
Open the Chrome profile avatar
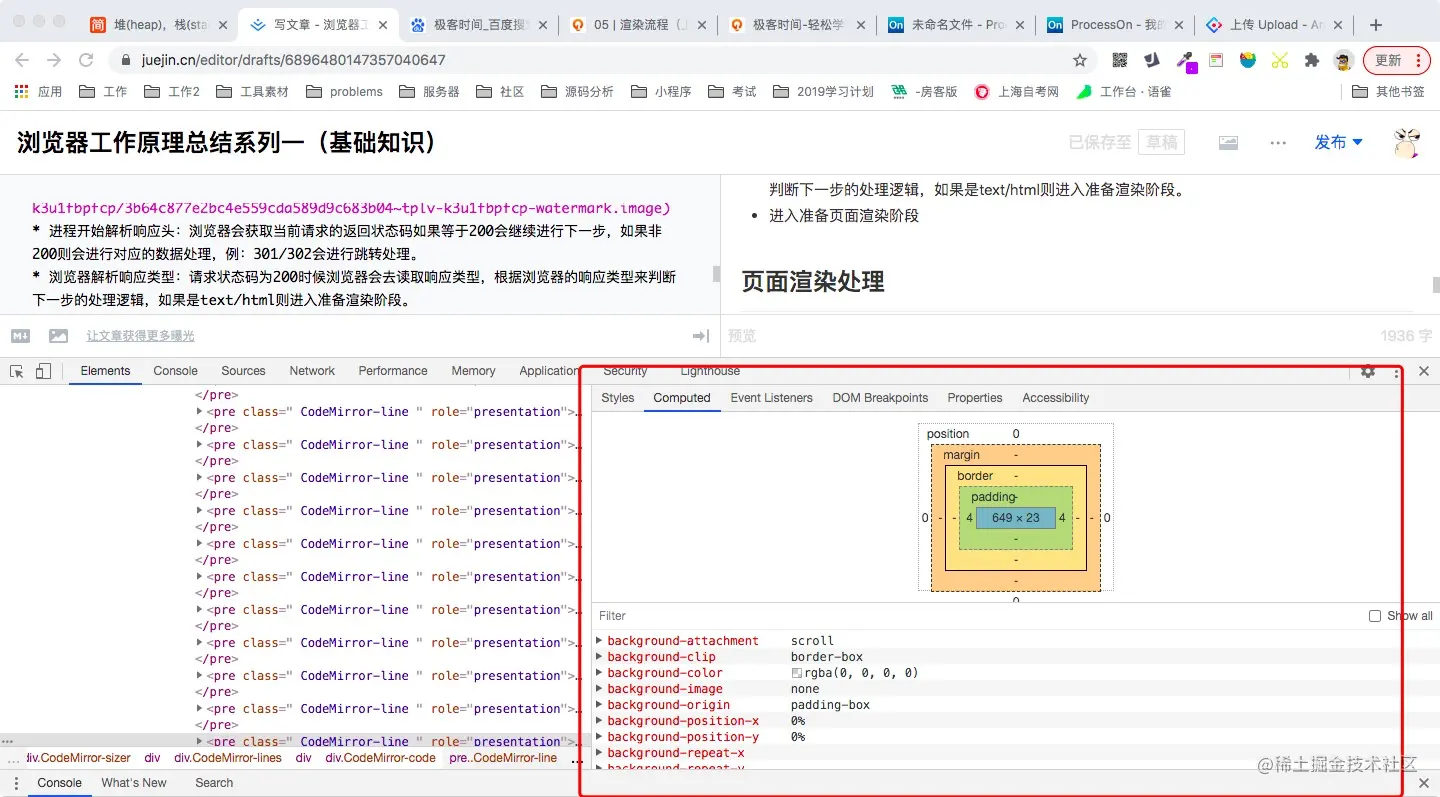[1344, 60]
